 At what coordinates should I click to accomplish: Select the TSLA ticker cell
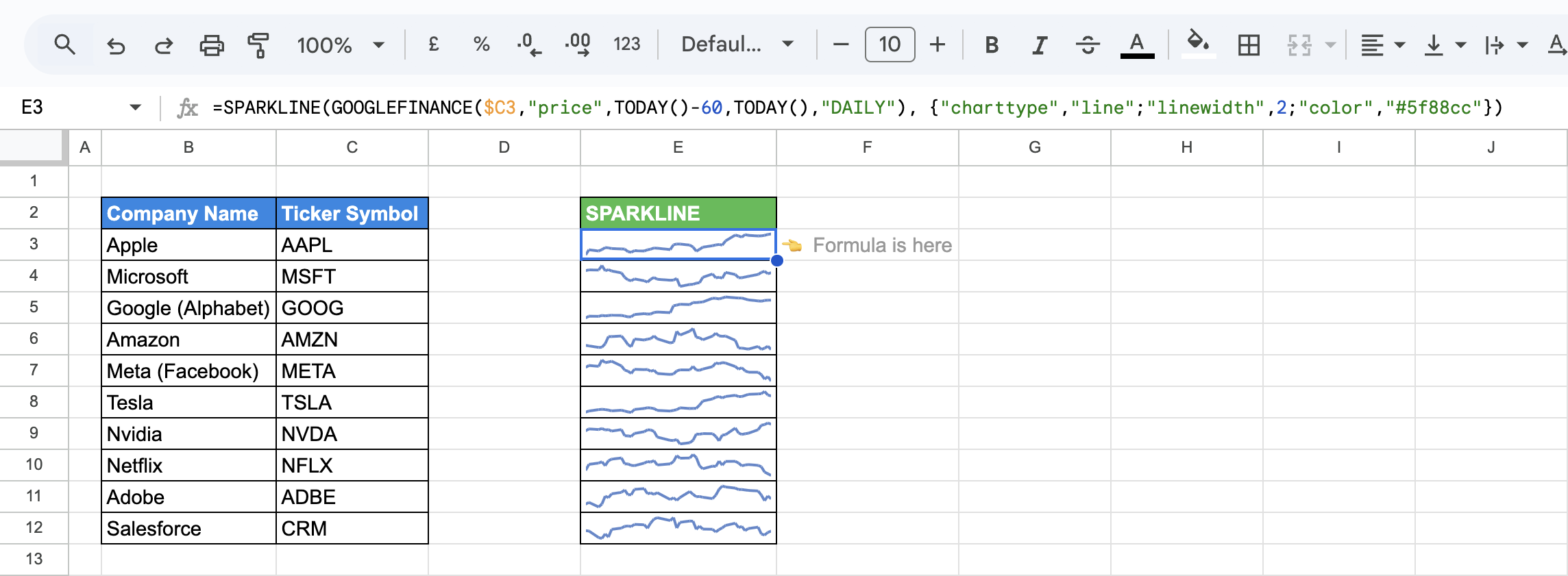[x=352, y=402]
